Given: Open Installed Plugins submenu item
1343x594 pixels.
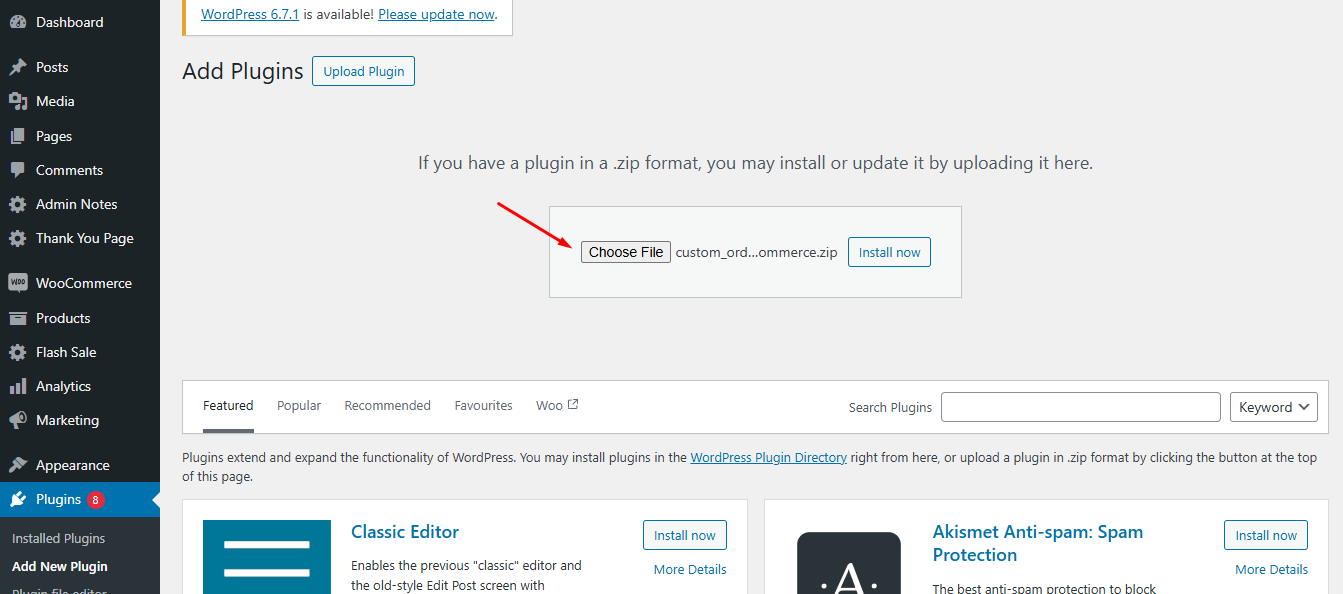Looking at the screenshot, I should (x=58, y=538).
